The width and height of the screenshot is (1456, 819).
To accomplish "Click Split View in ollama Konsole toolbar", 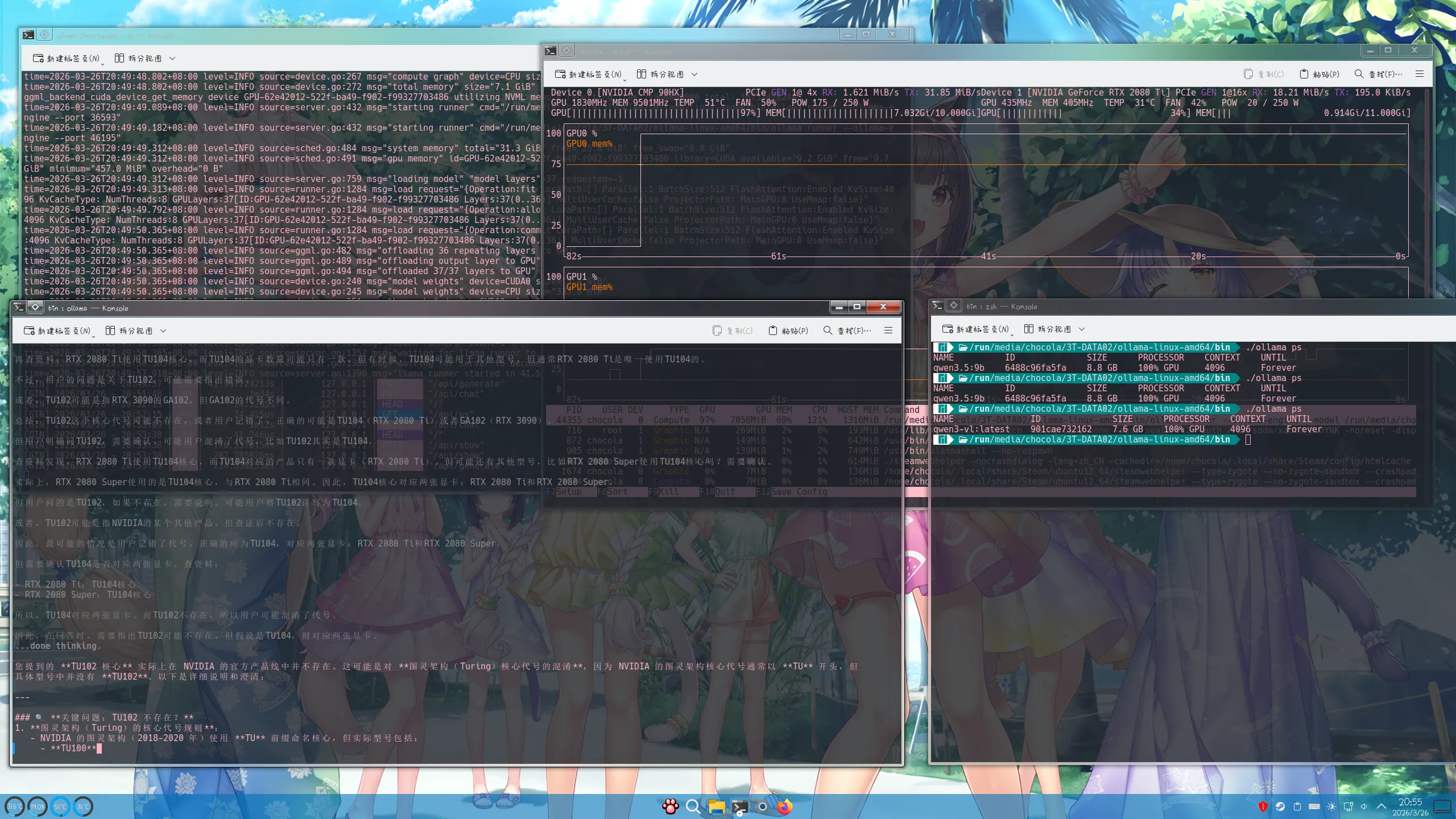I will tap(129, 330).
